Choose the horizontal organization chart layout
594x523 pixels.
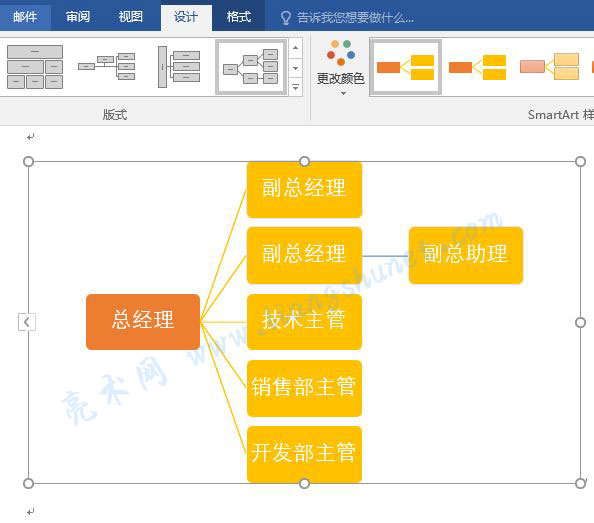pos(106,67)
